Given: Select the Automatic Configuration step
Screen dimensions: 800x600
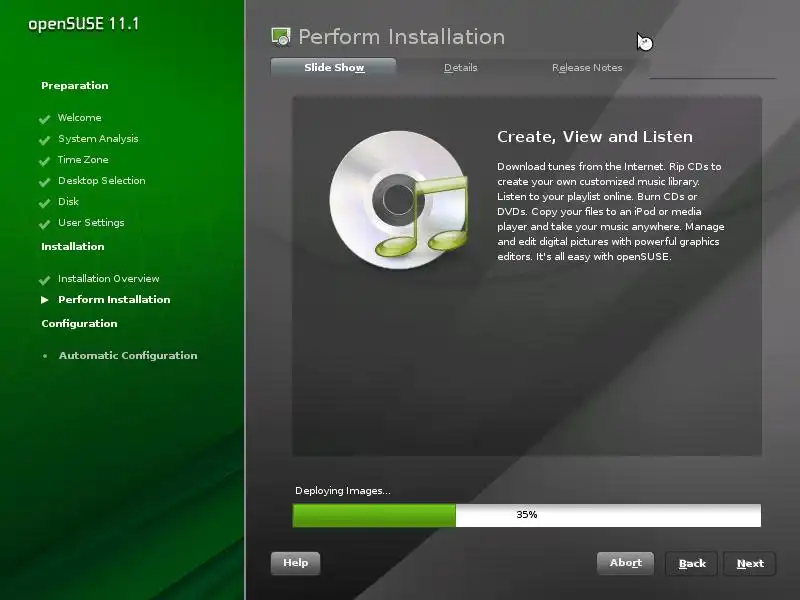Looking at the screenshot, I should coord(128,356).
